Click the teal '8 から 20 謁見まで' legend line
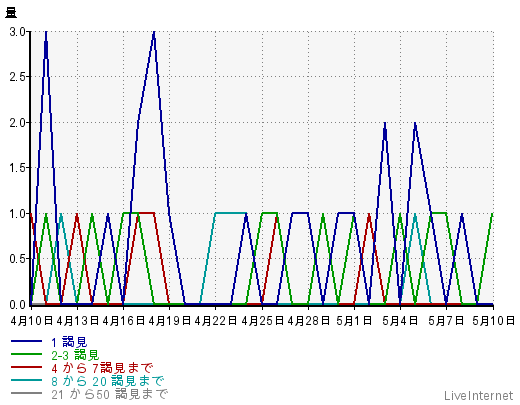 (x=26, y=380)
